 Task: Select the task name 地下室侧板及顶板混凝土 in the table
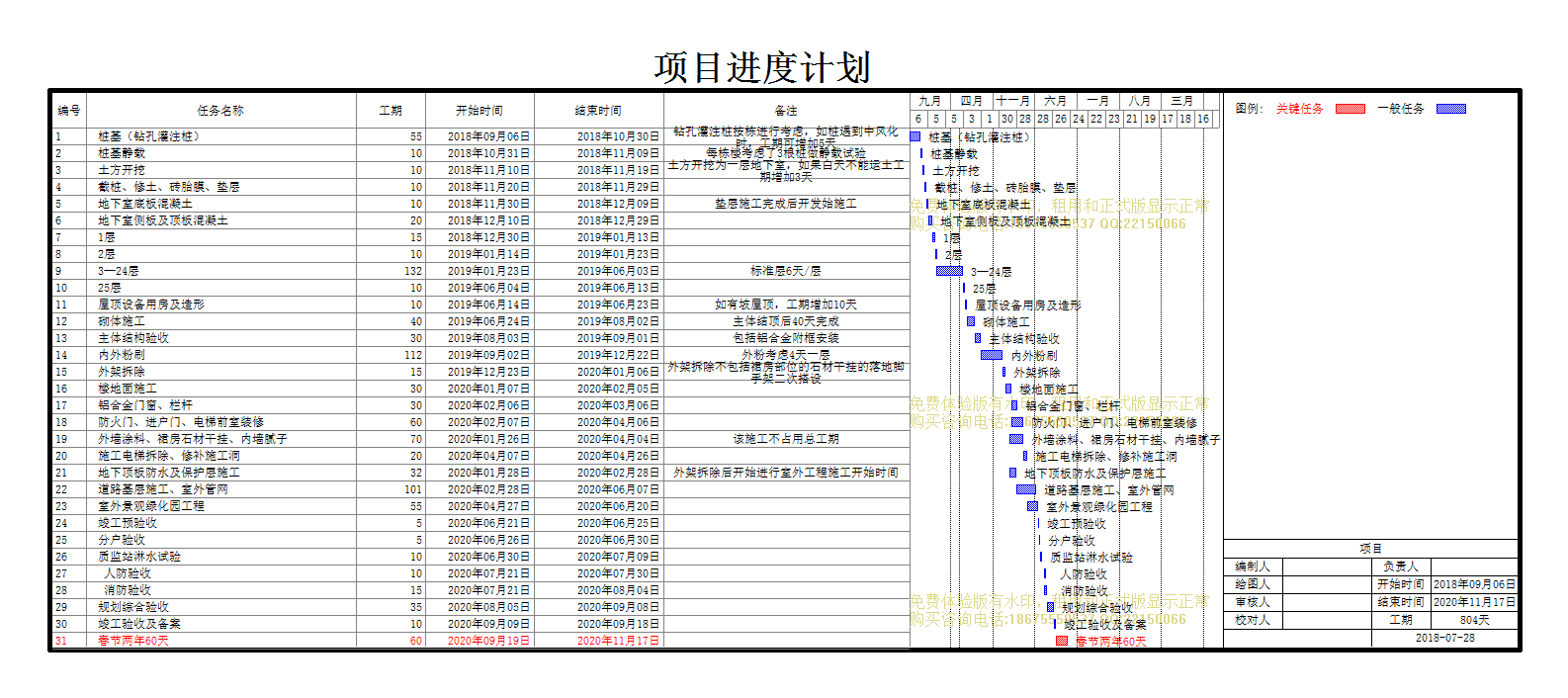163,220
